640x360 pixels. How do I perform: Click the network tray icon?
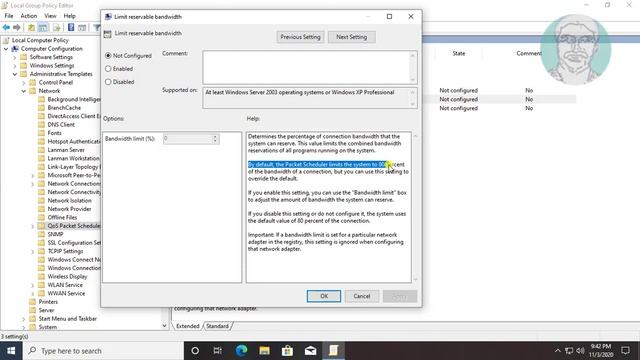click(569, 351)
